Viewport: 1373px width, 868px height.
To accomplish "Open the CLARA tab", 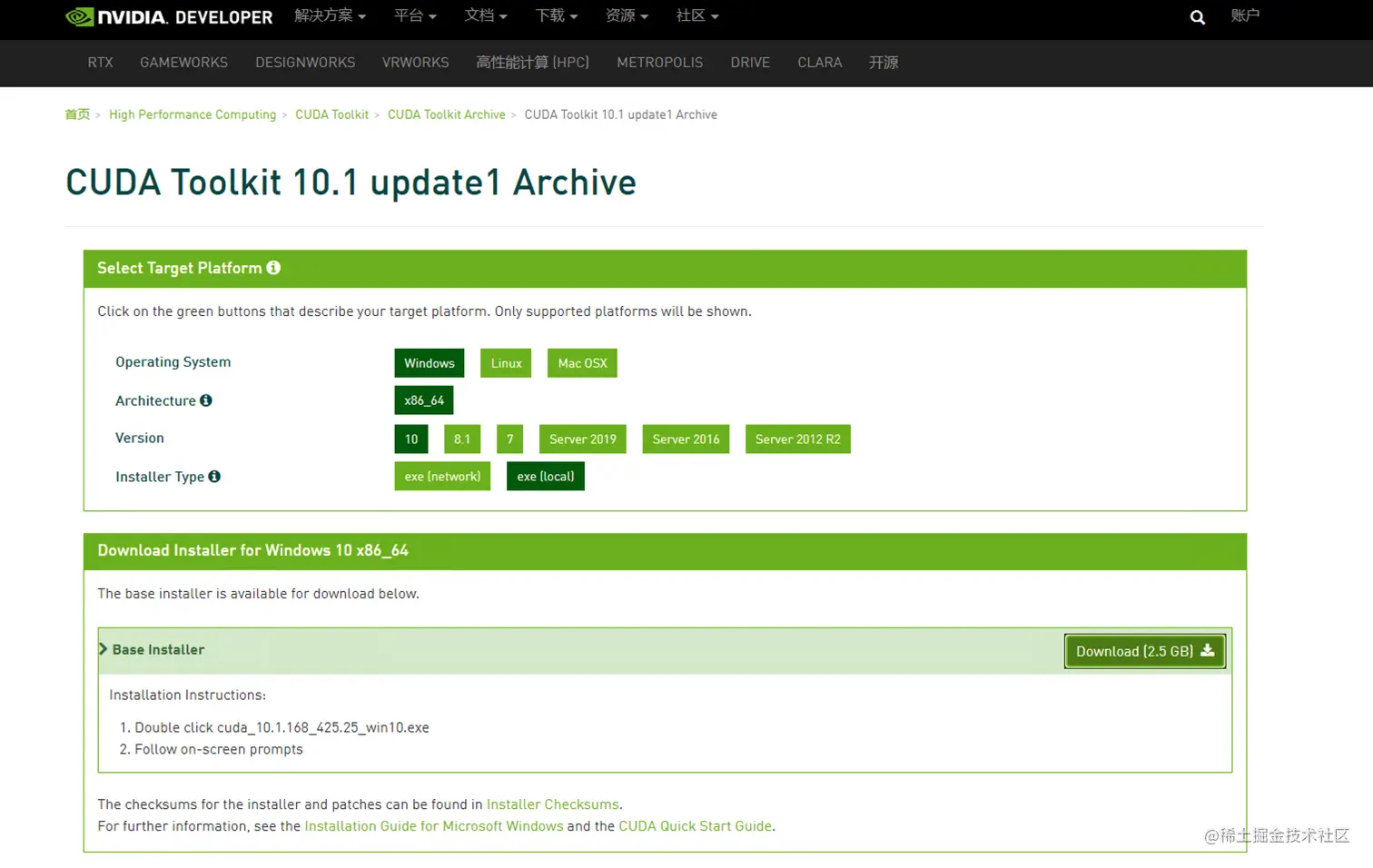I will (x=820, y=63).
